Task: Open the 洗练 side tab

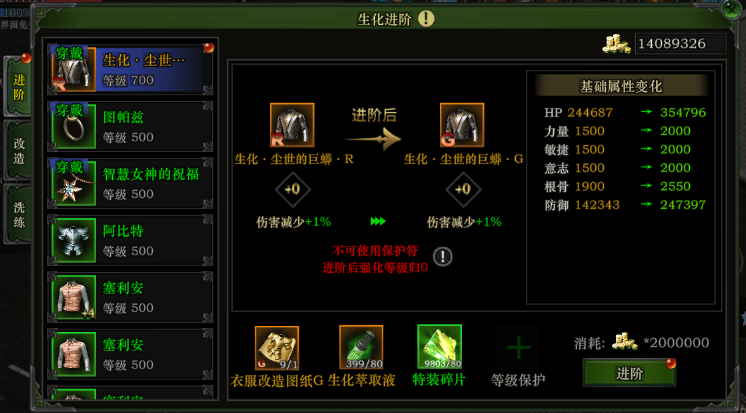Action: (x=19, y=215)
